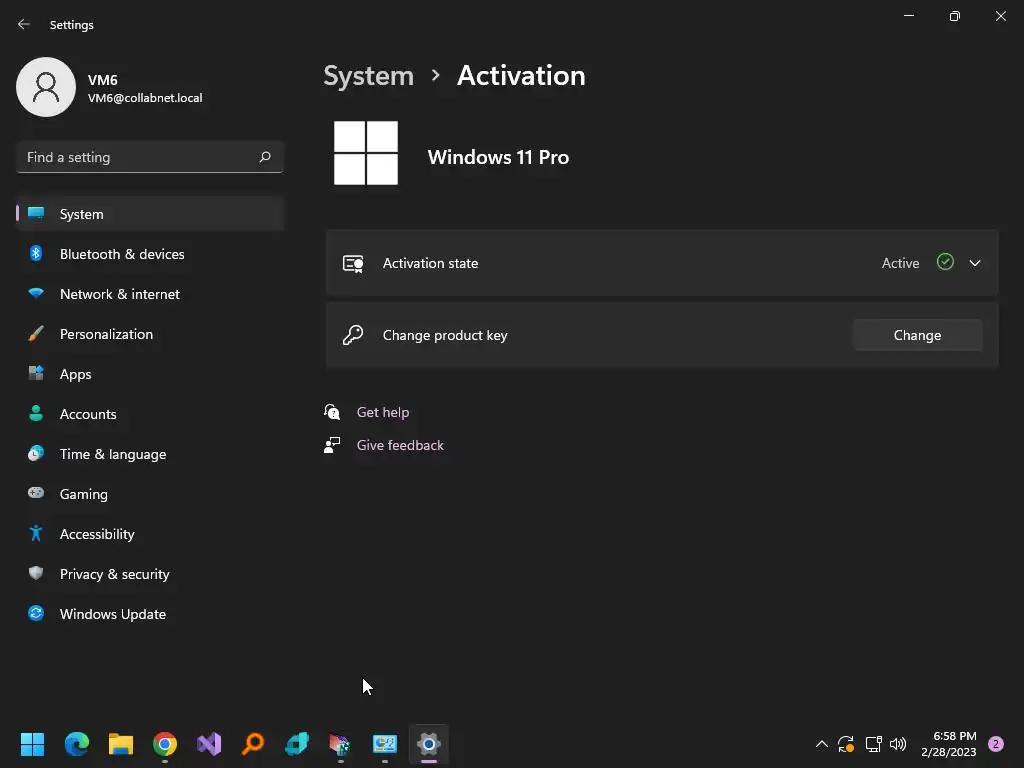This screenshot has width=1024, height=768.
Task: Restore down the Settings window
Action: click(x=955, y=16)
